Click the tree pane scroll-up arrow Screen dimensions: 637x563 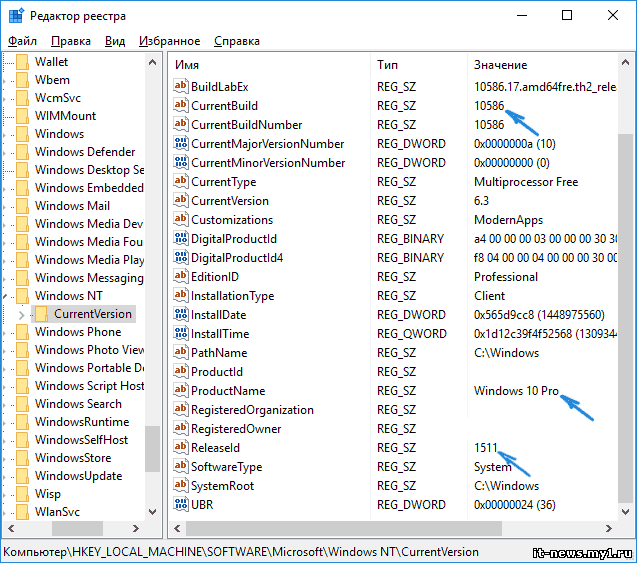click(153, 62)
